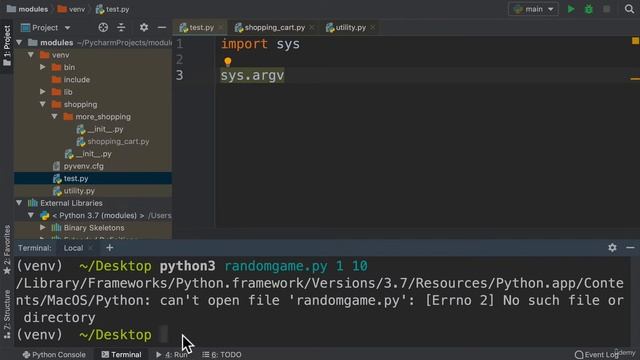Click the modules breadcrumb in navigation bar
This screenshot has width=640, height=360.
point(27,9)
